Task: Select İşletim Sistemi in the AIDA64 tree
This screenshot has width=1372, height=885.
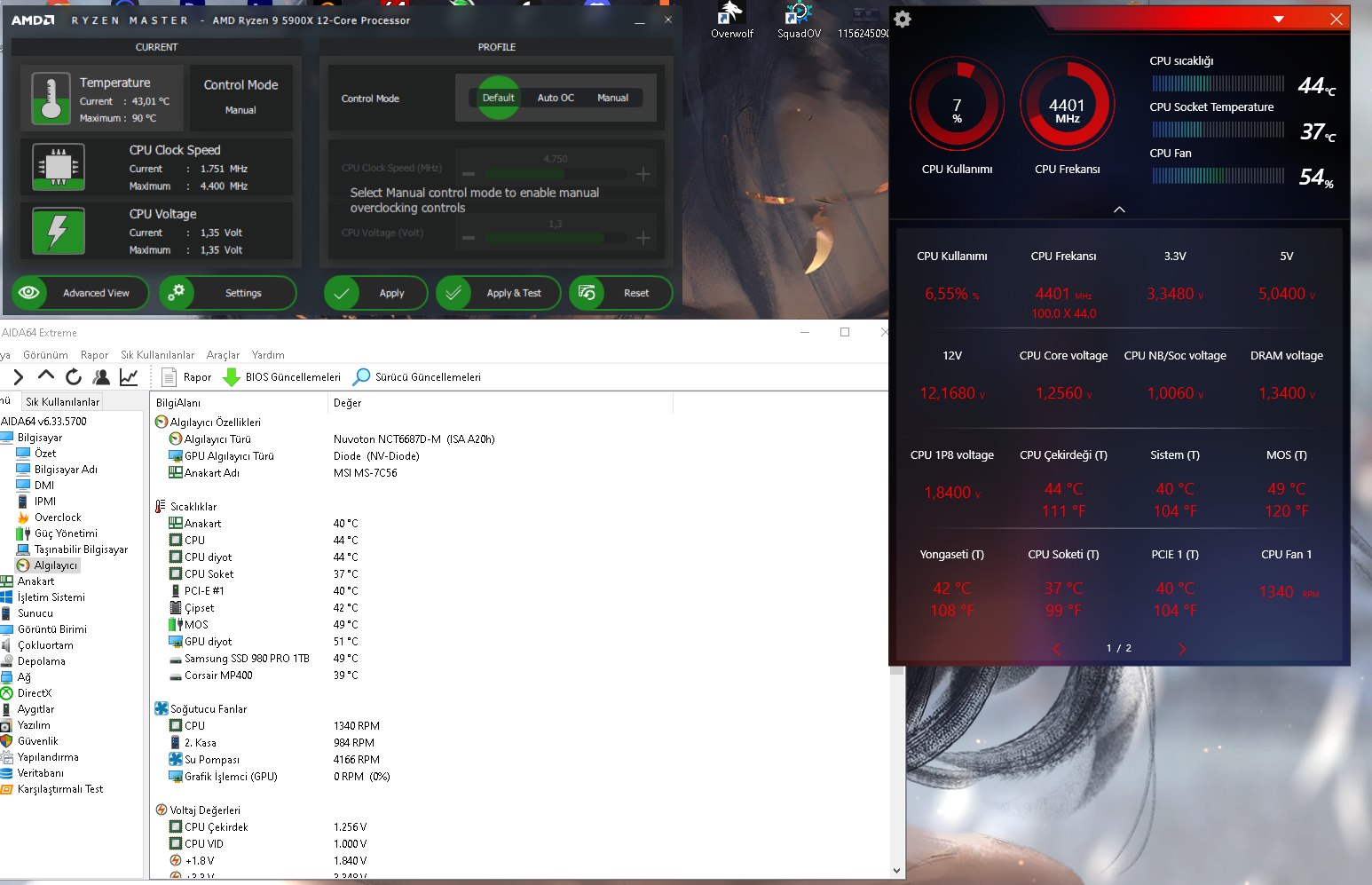Action: (51, 597)
